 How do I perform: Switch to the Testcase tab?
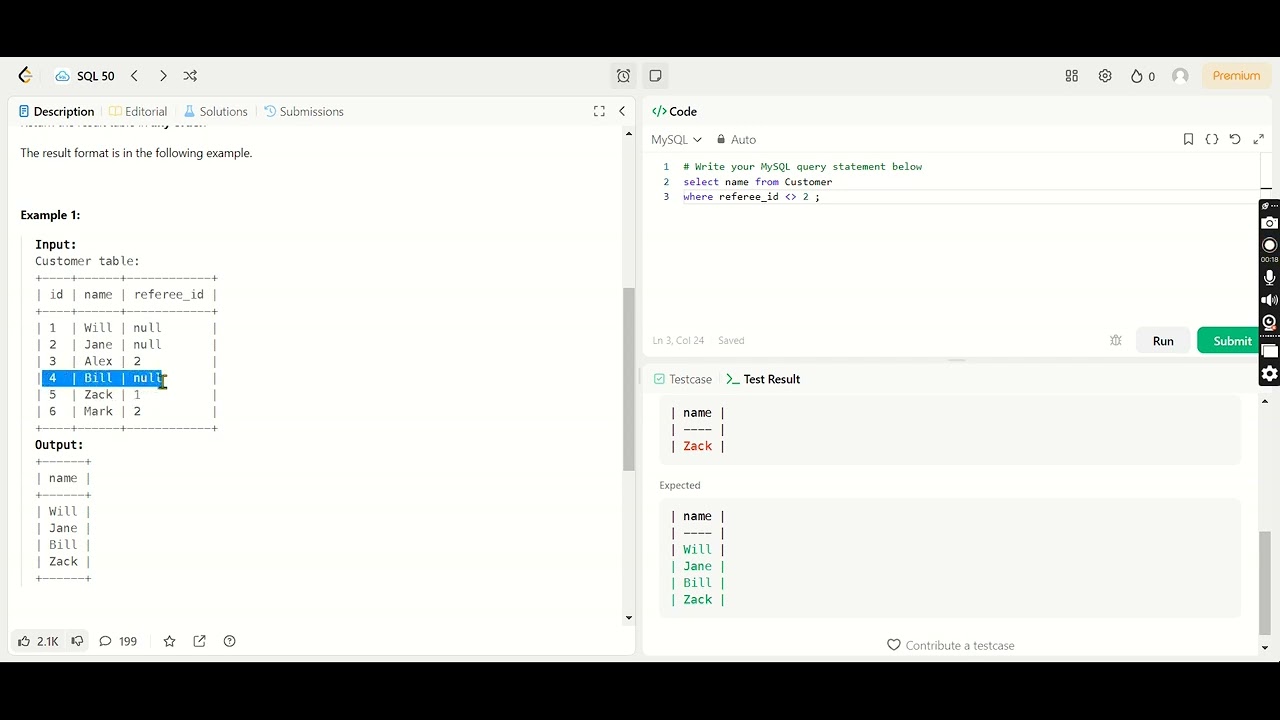[x=682, y=379]
